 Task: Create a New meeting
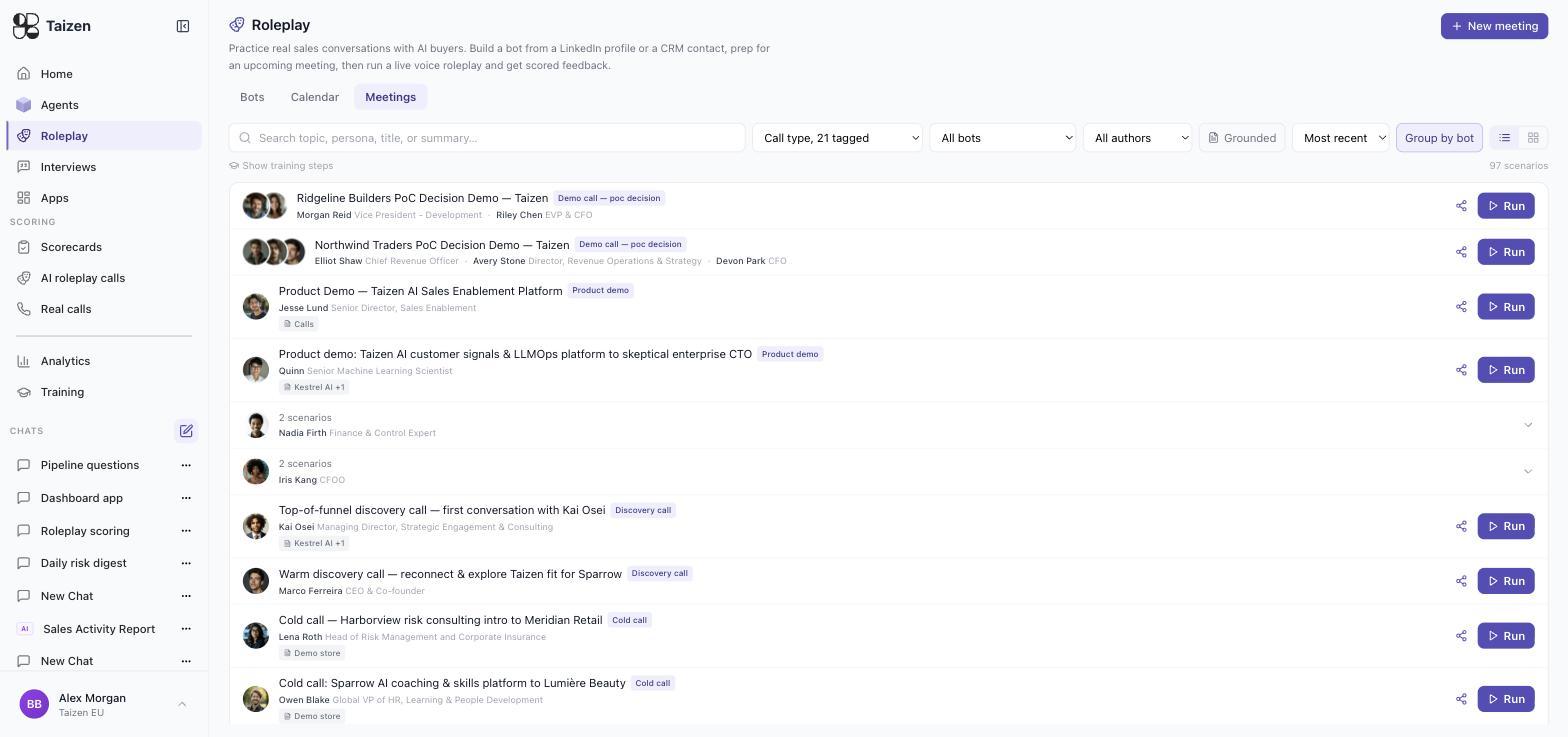coord(1494,26)
